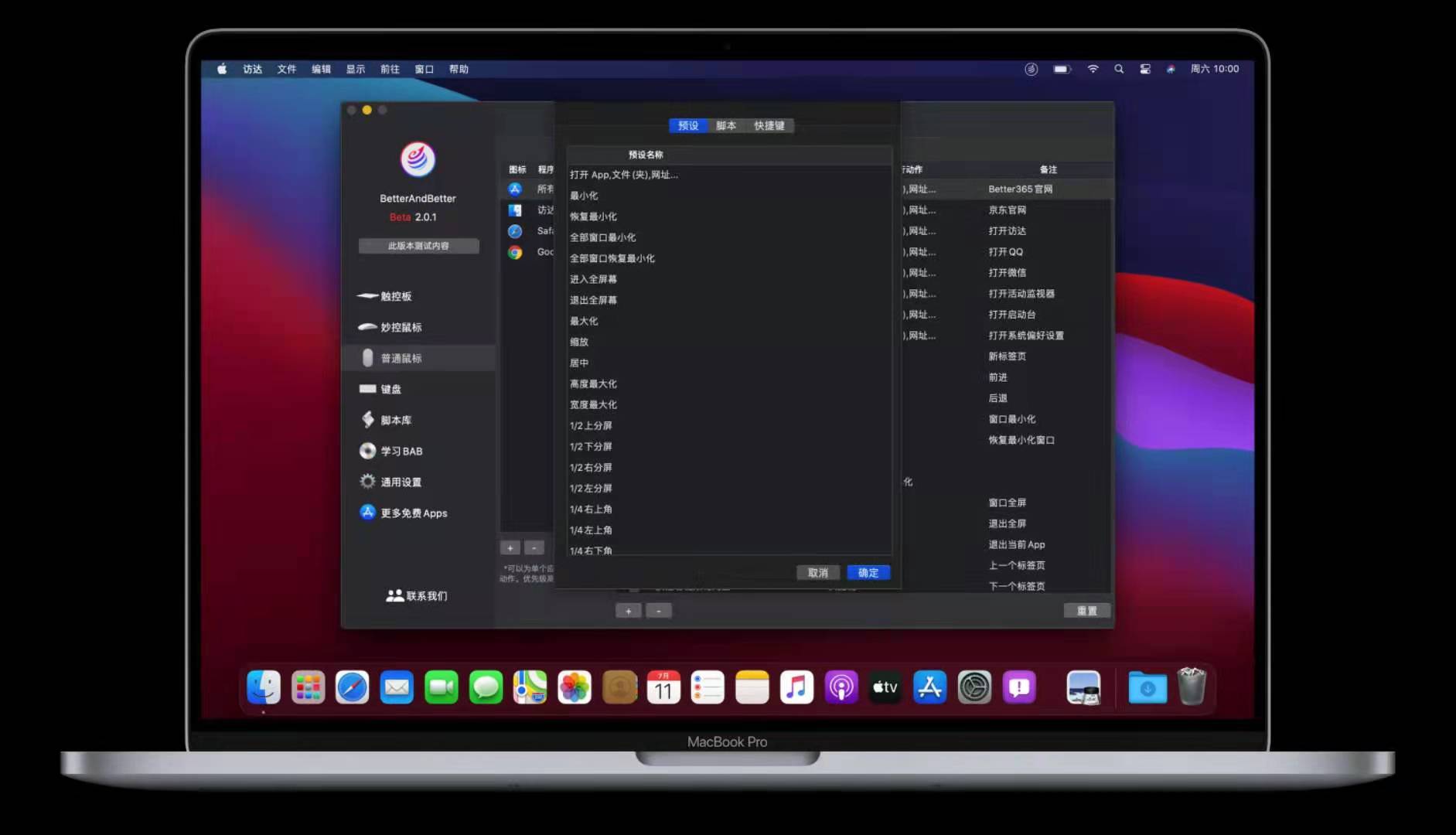Switch to the 快捷键 tab
The image size is (1456, 835).
(x=769, y=125)
